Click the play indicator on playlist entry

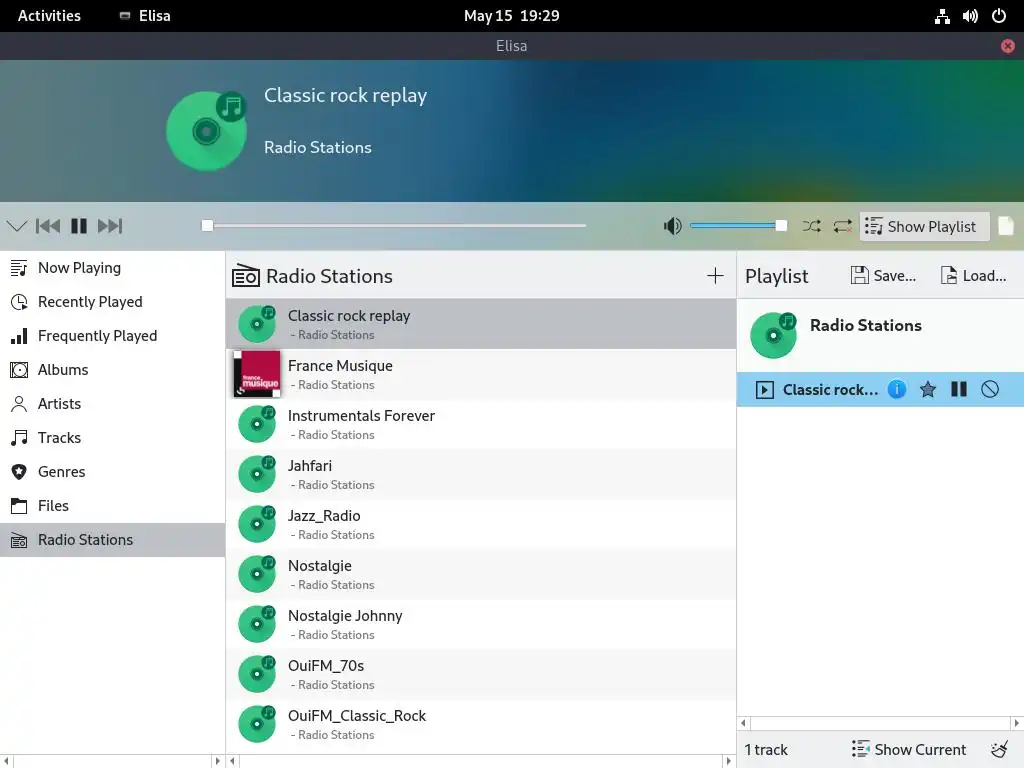click(764, 390)
